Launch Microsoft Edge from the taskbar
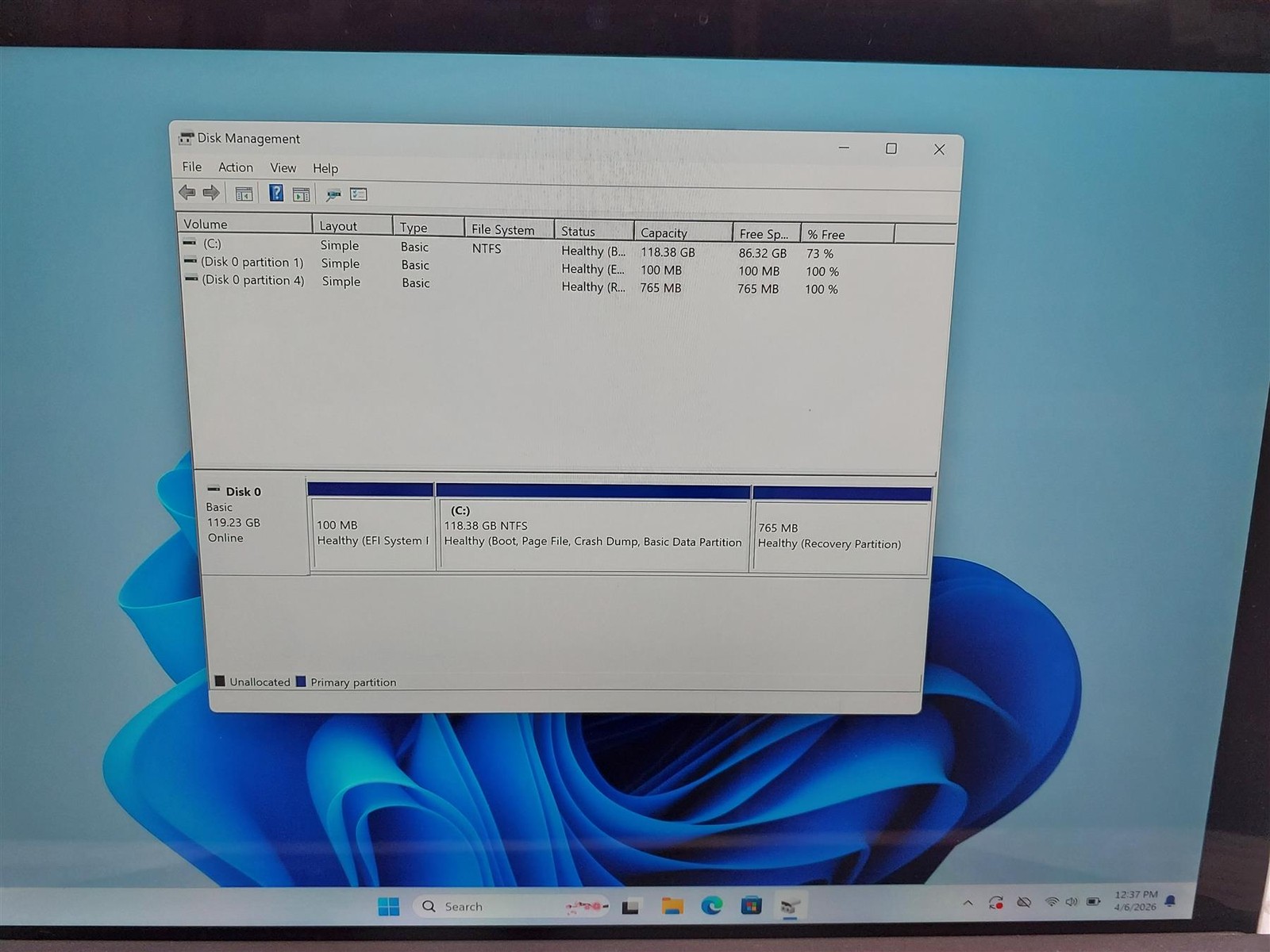 pyautogui.click(x=712, y=905)
